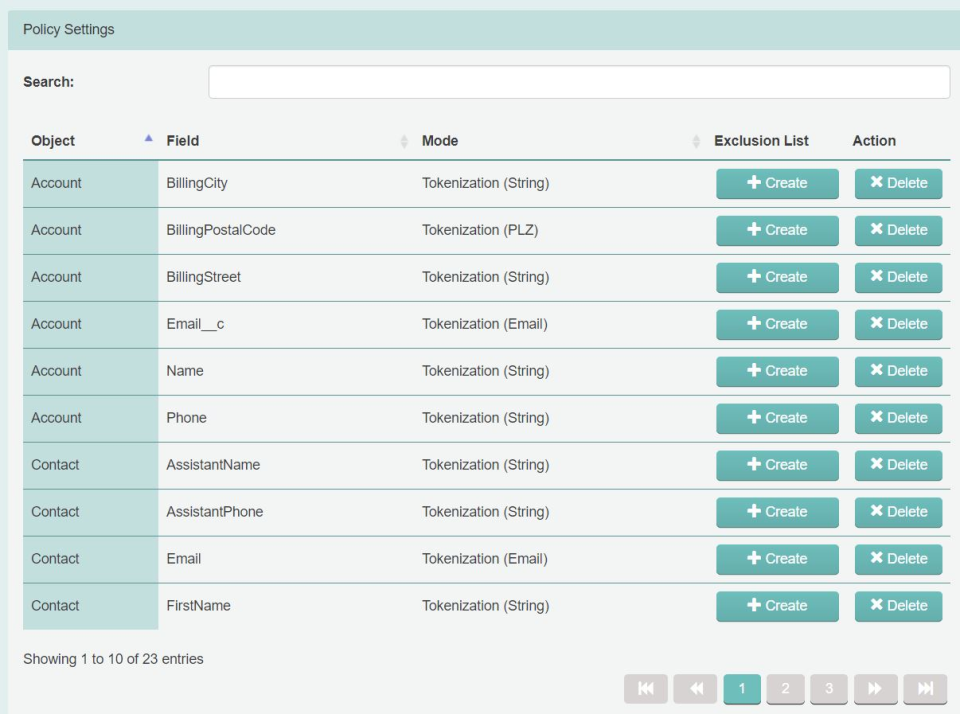Select the Account Name table row
960x714 pixels.
click(300, 371)
